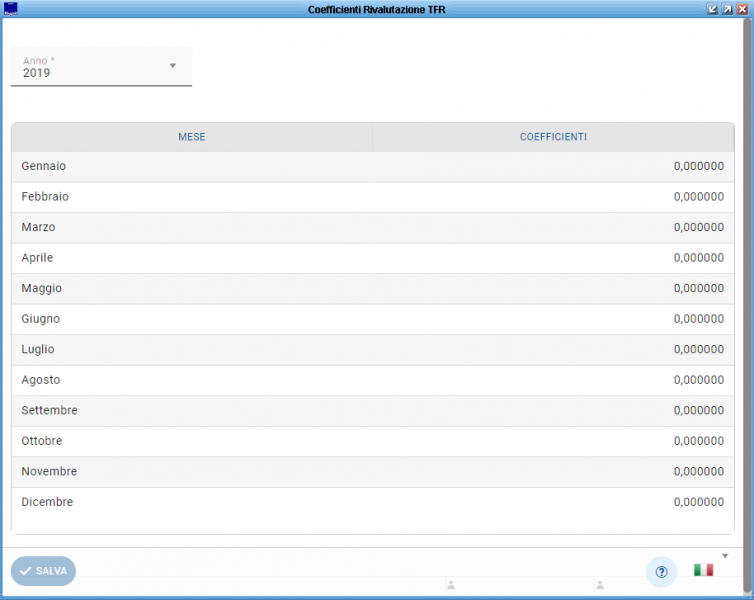Screen dimensions: 754x600
Task: Open the Anno year dropdown
Action: click(101, 66)
